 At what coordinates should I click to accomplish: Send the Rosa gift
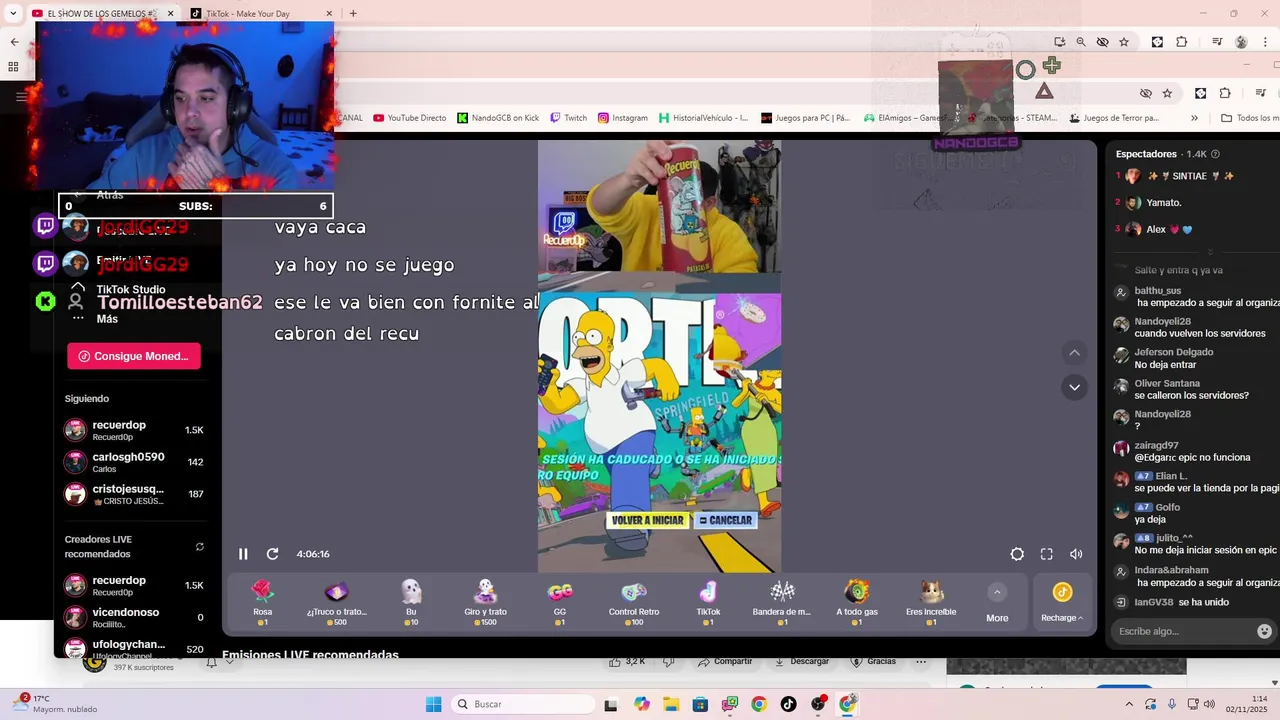point(262,602)
